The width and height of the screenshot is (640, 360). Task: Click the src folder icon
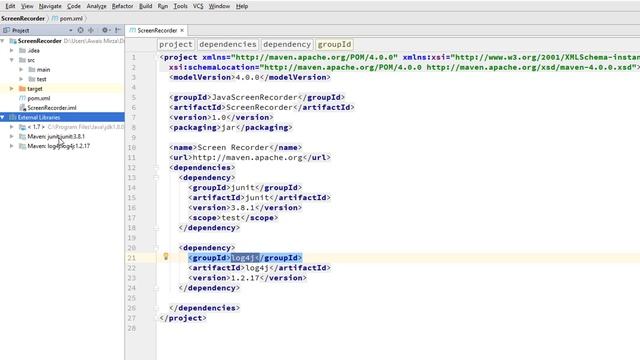pos(22,60)
